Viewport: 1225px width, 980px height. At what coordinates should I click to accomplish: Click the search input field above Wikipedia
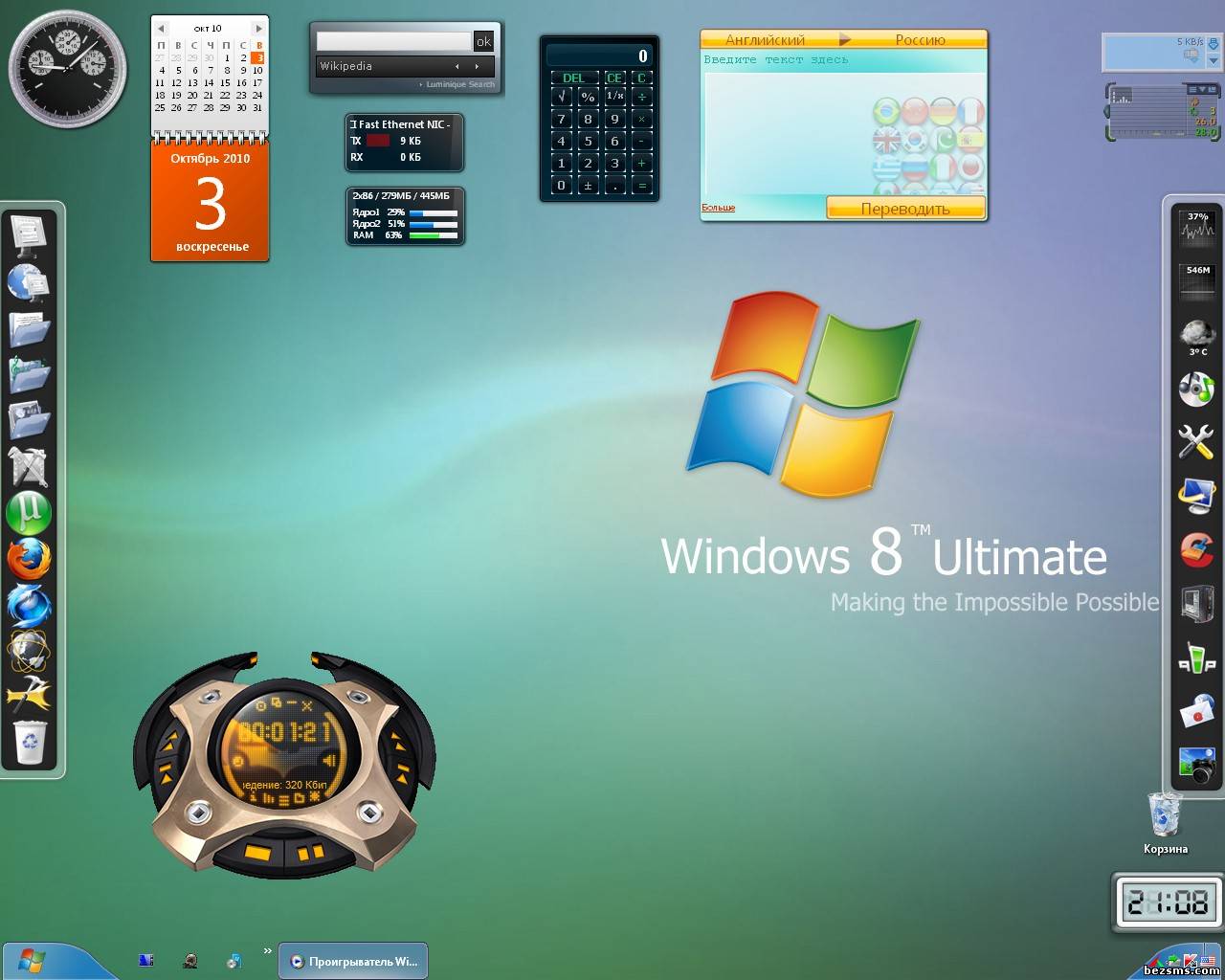tap(393, 41)
